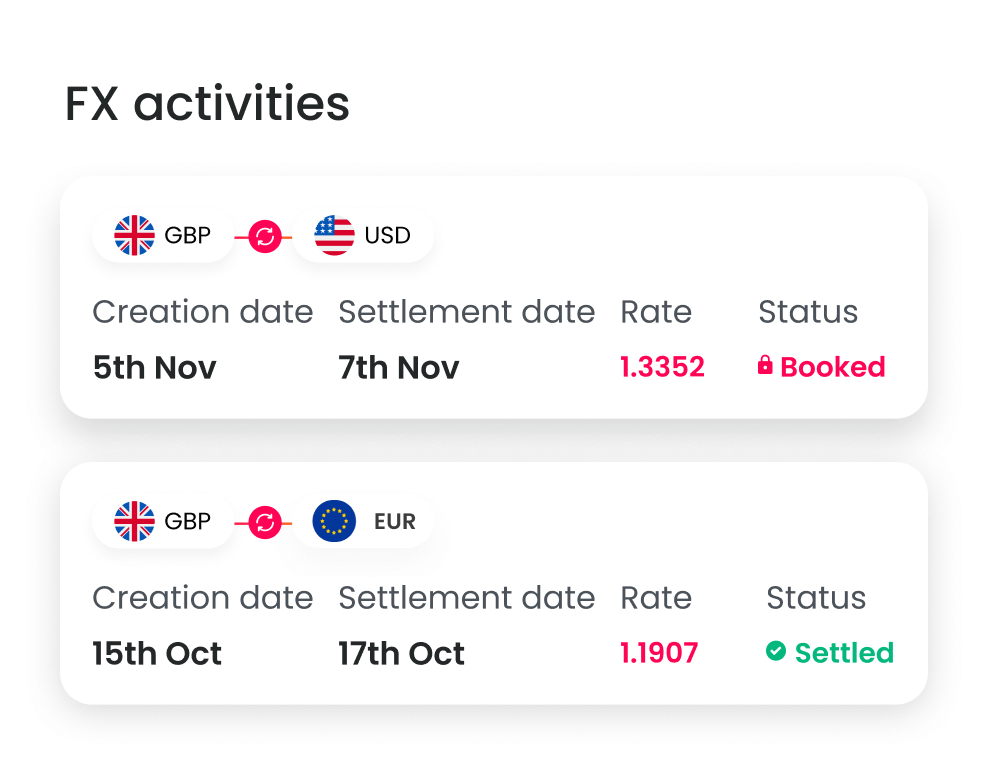Select the GBP chip in the GBP/EUR card

tap(163, 522)
